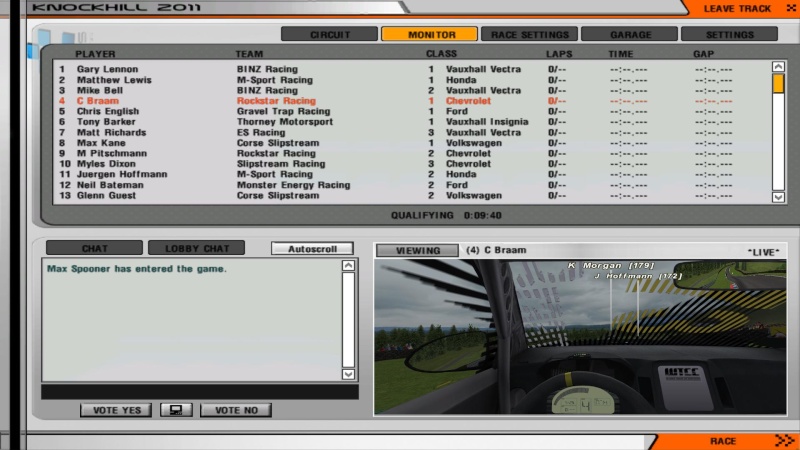Click 'Max Spooner has entered the game' message

tap(137, 268)
